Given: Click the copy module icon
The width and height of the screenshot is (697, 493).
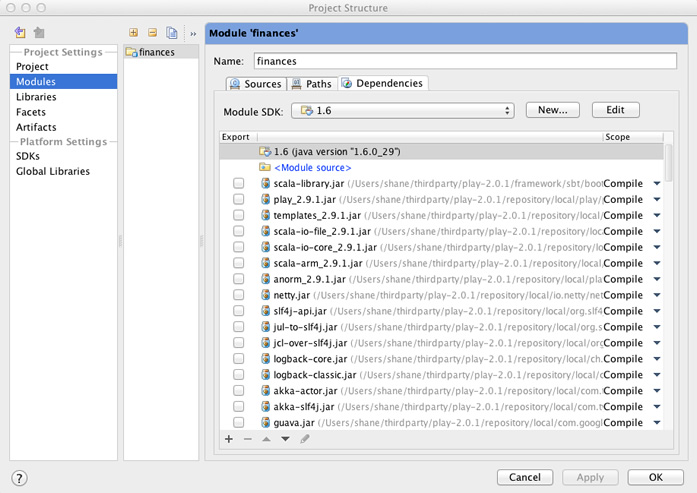Looking at the screenshot, I should (x=172, y=33).
